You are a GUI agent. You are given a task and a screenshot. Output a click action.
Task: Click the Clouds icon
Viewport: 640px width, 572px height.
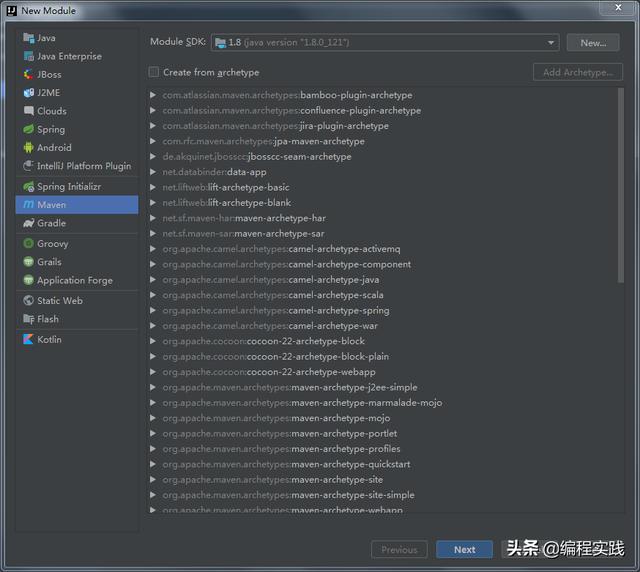pos(29,111)
